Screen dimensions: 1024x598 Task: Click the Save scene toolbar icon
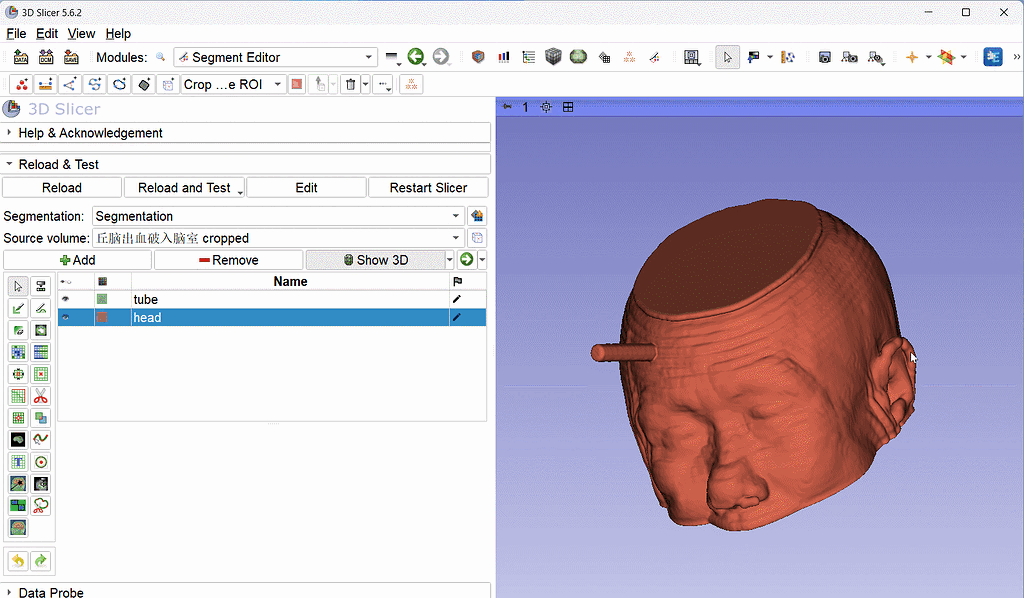coord(71,57)
